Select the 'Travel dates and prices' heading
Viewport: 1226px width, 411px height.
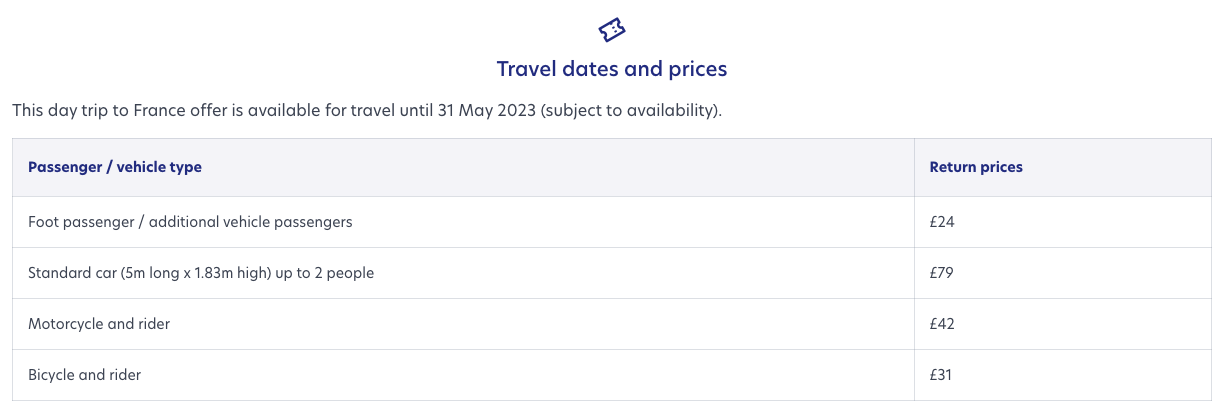pos(612,69)
